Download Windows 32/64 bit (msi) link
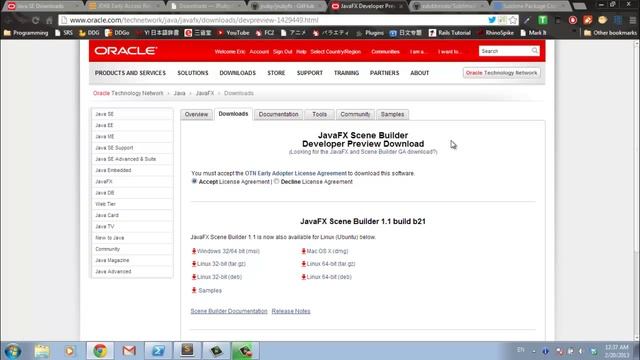 pos(229,251)
